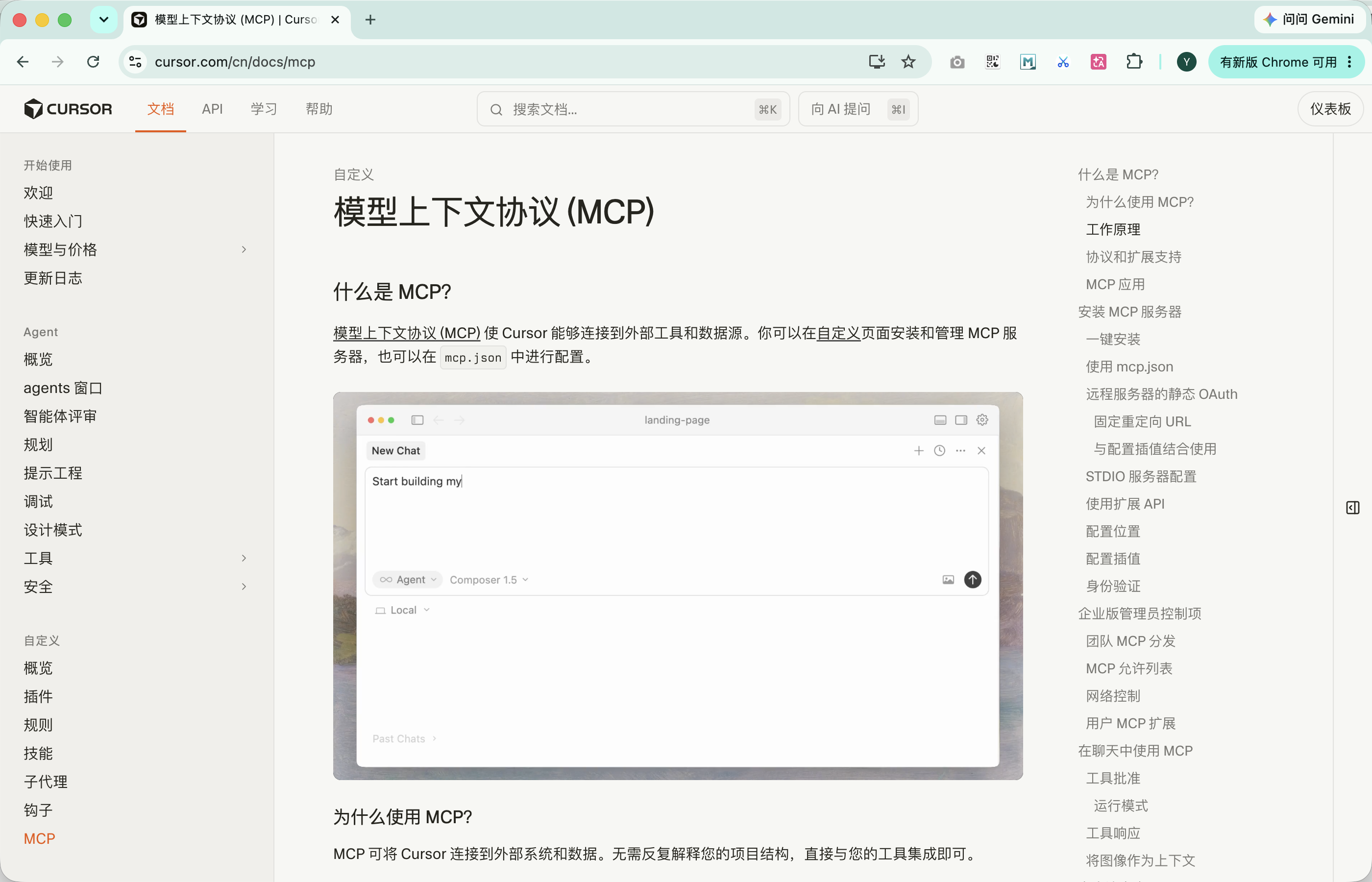Click the sidebar toggle icon in the demo window

tap(417, 420)
